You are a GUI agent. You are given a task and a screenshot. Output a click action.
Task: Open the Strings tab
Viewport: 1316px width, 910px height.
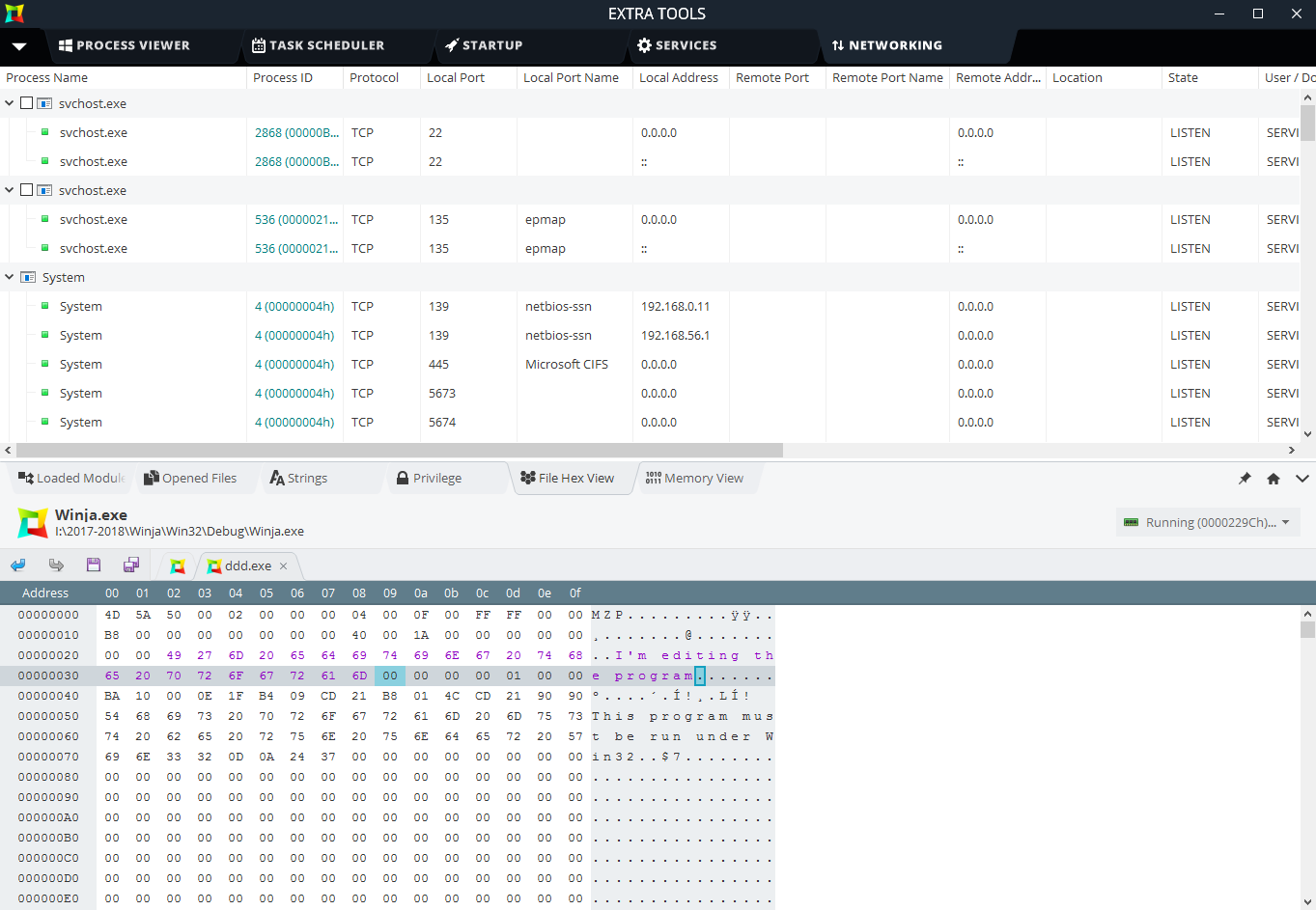point(298,479)
